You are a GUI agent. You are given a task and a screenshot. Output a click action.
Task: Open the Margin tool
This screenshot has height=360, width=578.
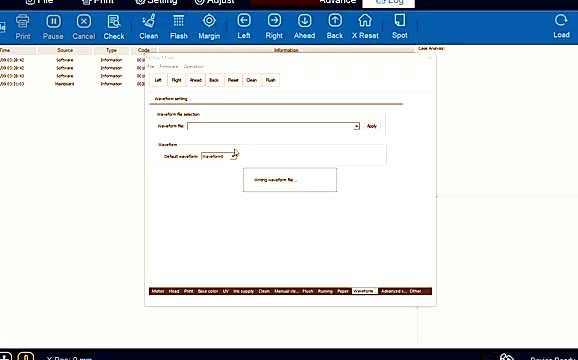[209, 27]
